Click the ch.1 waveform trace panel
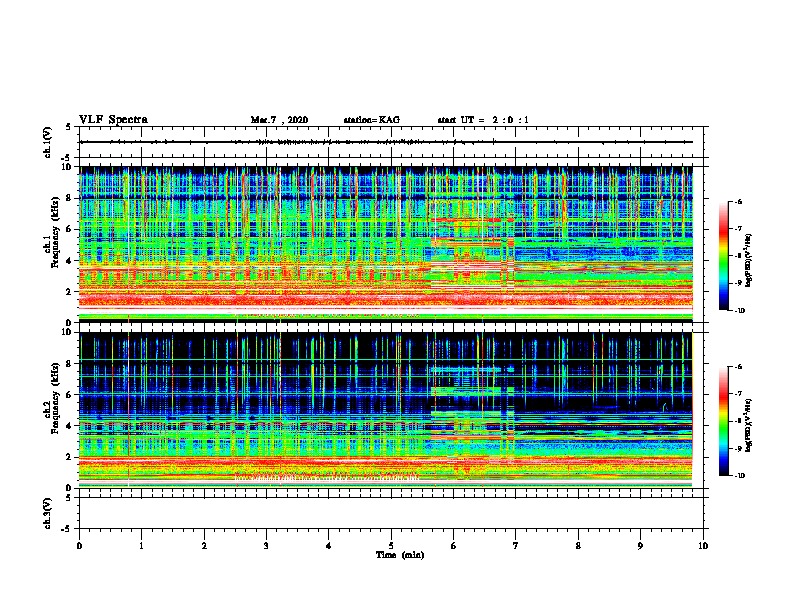The image size is (792, 612). pyautogui.click(x=393, y=142)
